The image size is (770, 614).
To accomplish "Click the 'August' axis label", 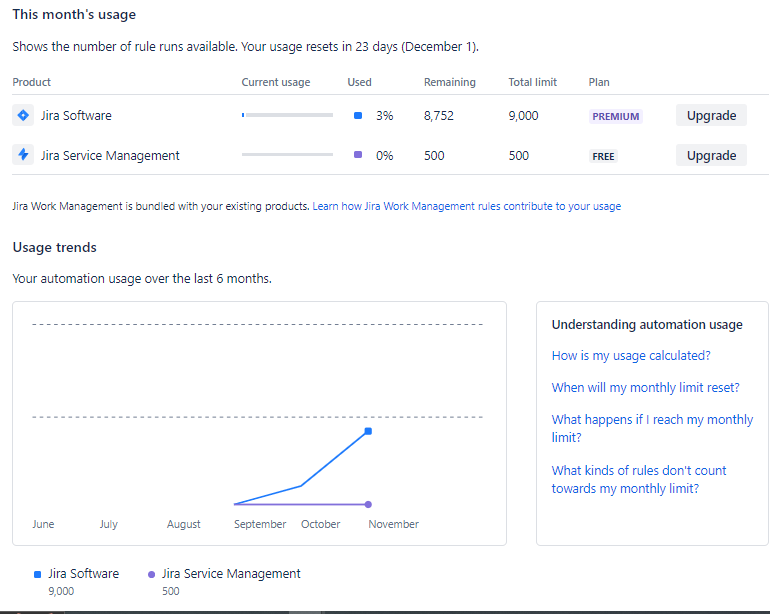I will 184,524.
